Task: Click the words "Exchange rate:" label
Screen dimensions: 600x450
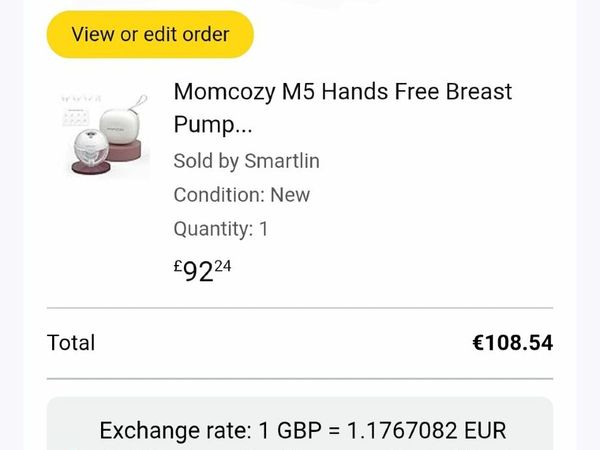Action: 175,430
